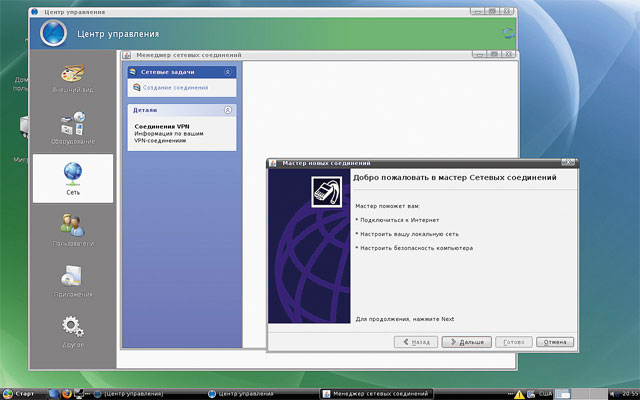Select the Сеть network globe icon
Viewport: 640px width, 400px height.
coord(73,172)
